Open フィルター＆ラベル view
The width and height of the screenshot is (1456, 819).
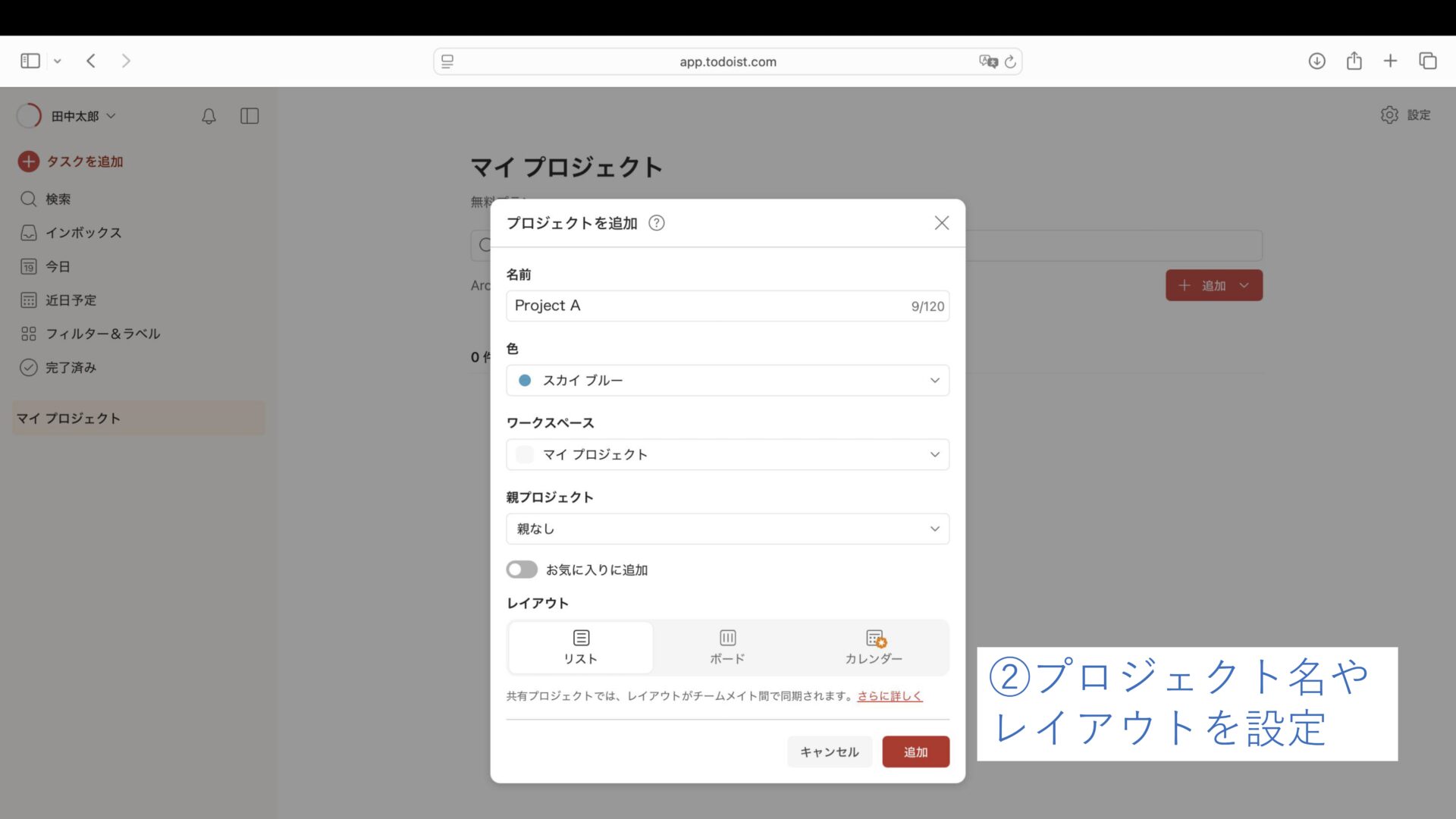click(102, 334)
